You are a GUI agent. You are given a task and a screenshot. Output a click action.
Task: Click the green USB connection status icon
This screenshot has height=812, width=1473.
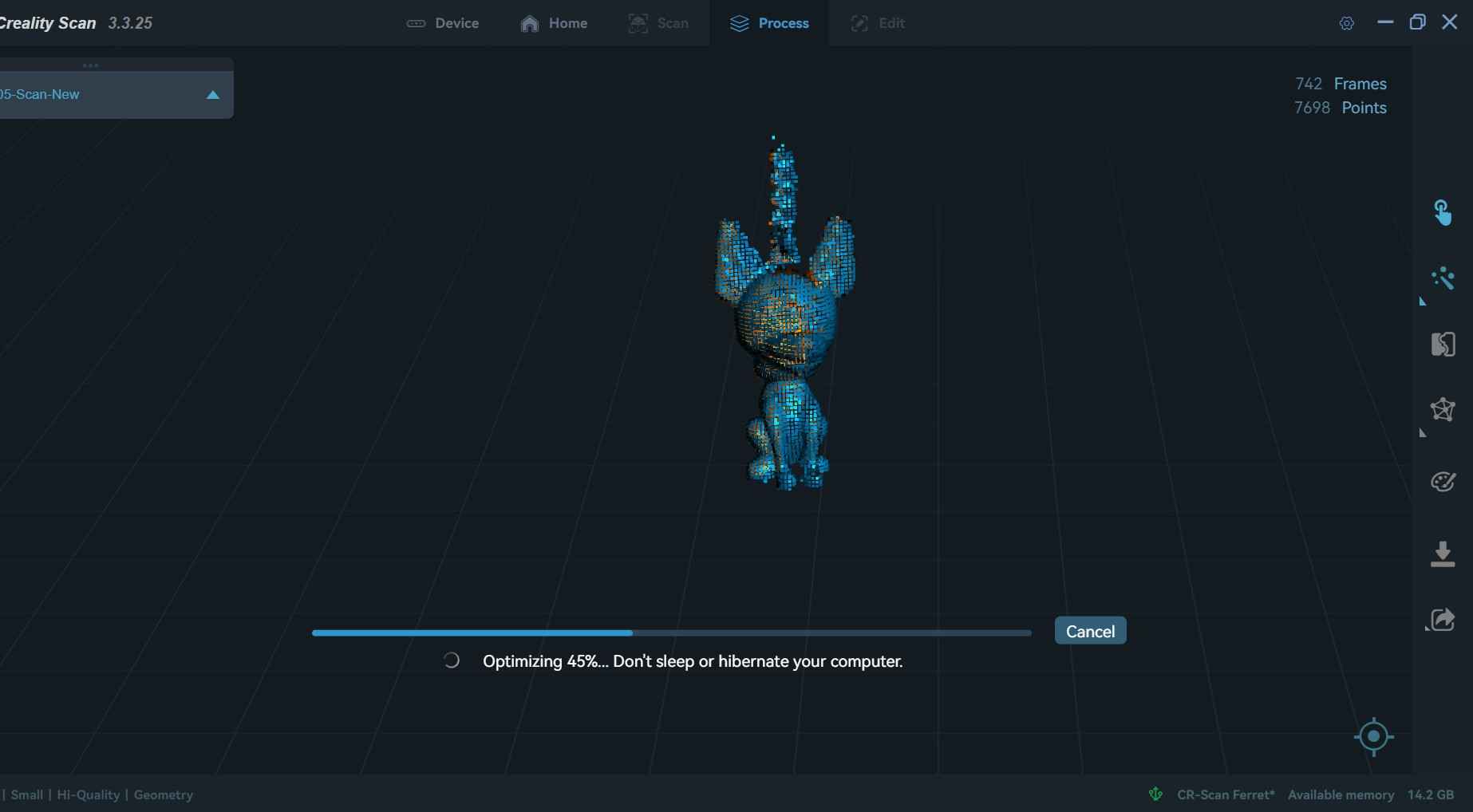1155,794
